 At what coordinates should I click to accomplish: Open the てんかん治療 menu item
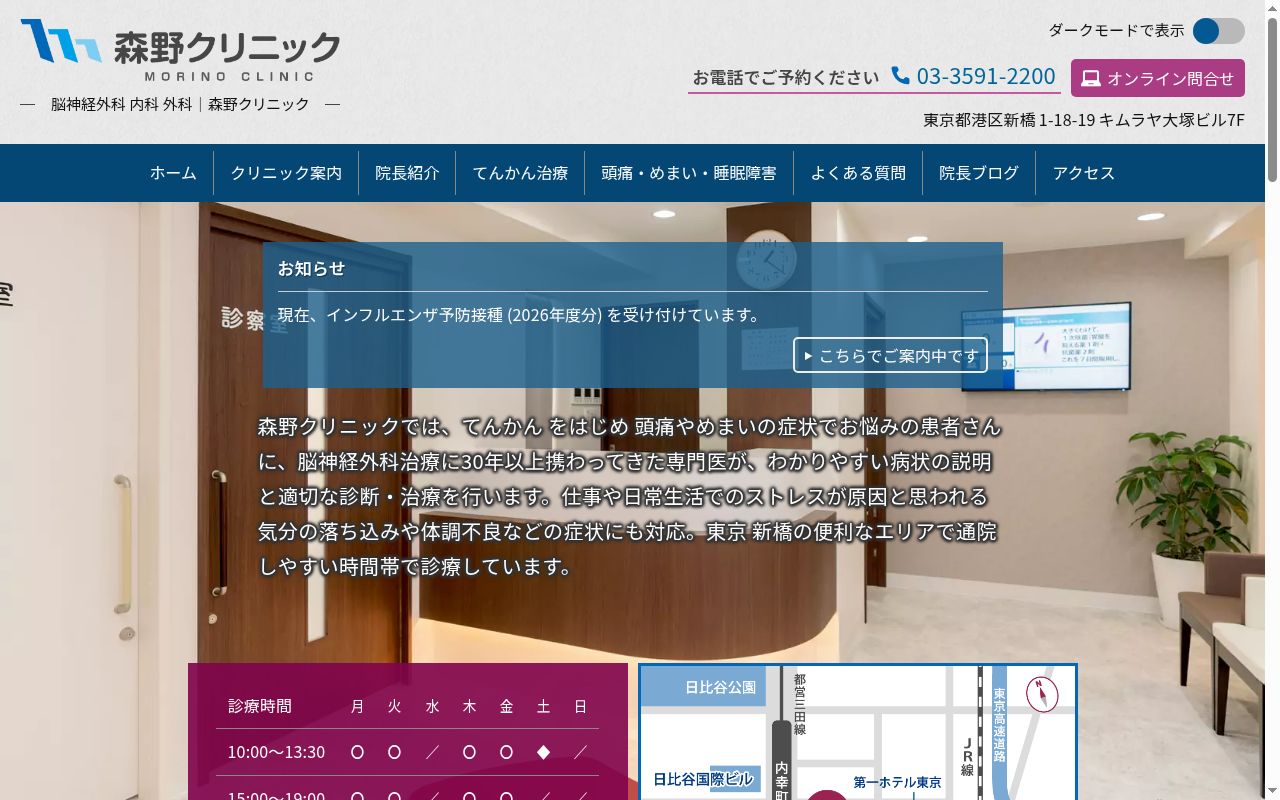click(520, 173)
